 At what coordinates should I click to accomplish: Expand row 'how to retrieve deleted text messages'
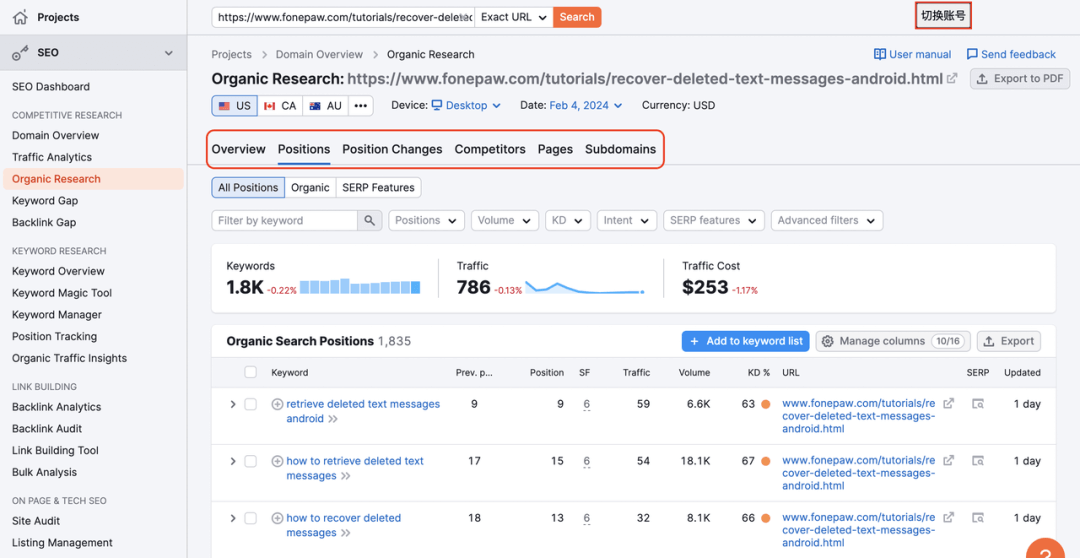[x=233, y=461]
